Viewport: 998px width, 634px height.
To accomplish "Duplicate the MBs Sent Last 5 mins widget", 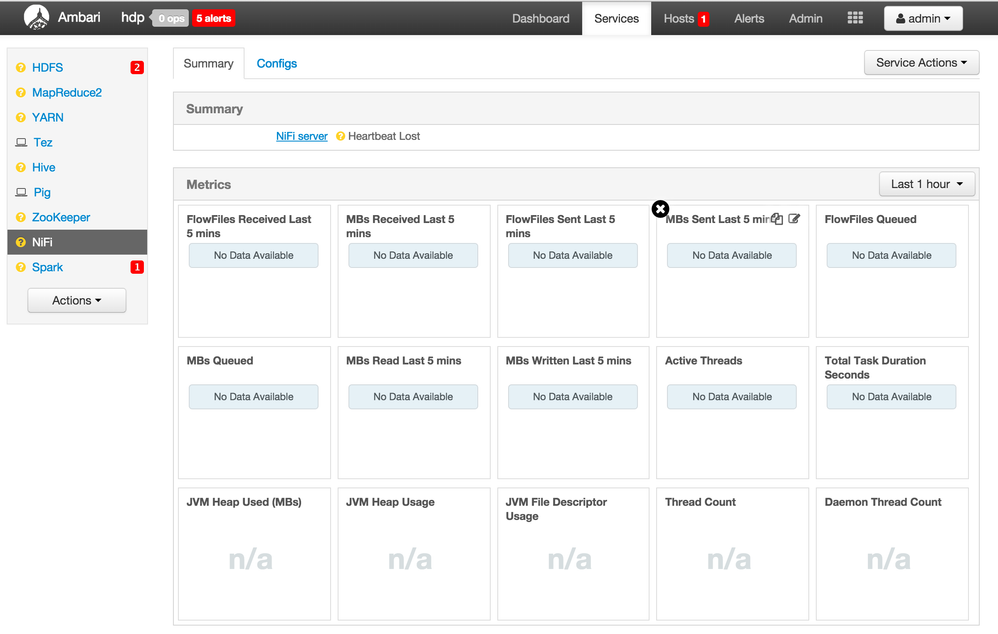I will [x=777, y=219].
